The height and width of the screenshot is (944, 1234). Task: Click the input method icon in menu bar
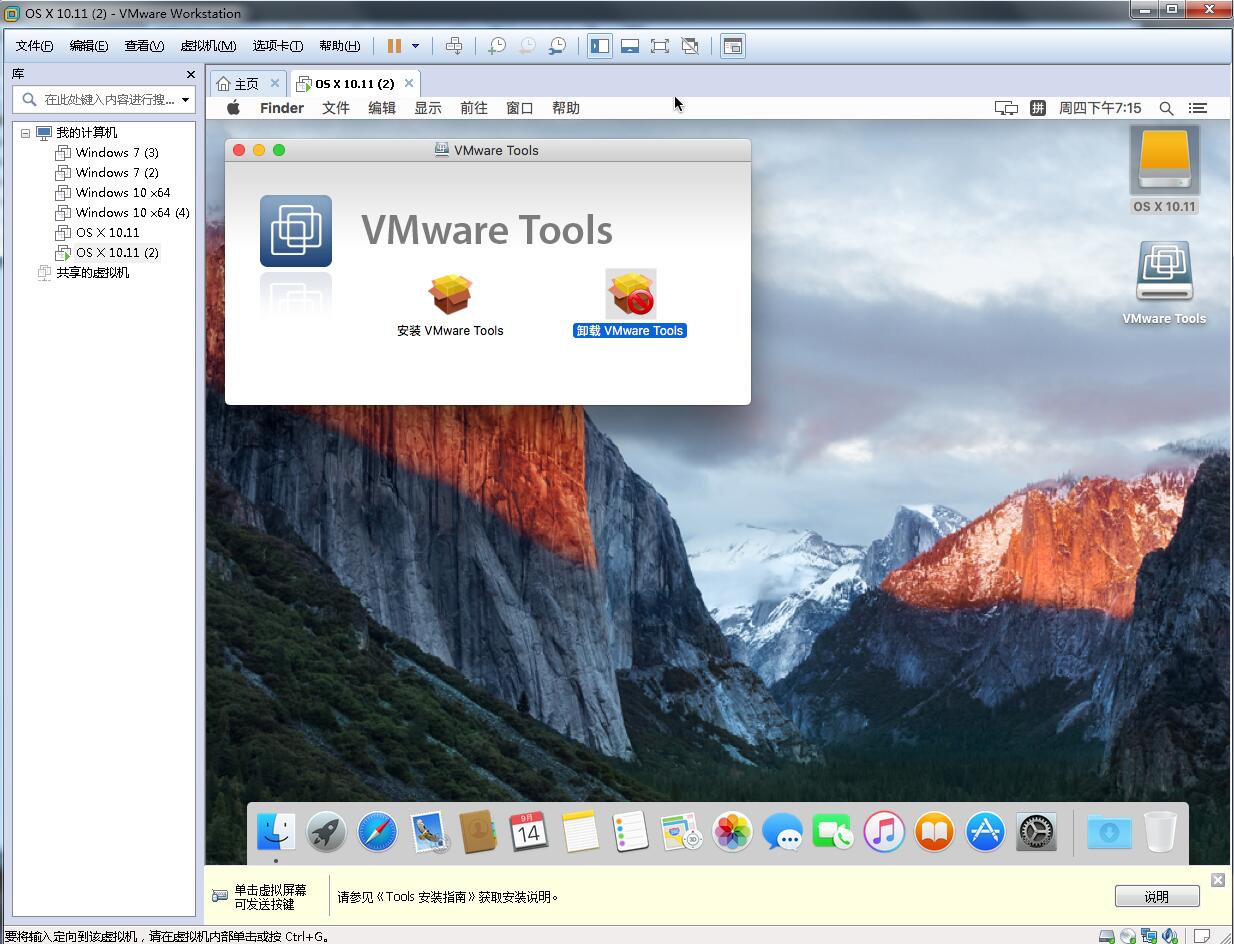(x=1039, y=108)
